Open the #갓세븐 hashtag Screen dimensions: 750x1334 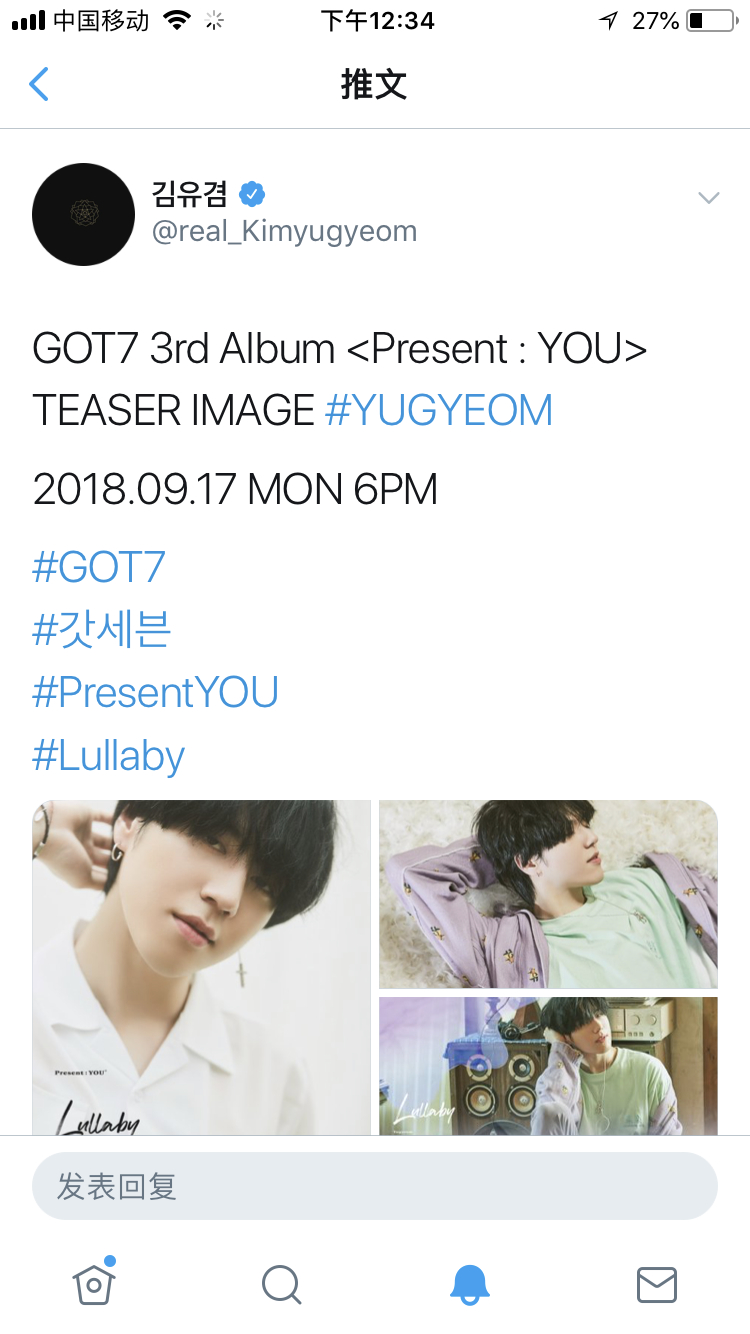pos(102,630)
